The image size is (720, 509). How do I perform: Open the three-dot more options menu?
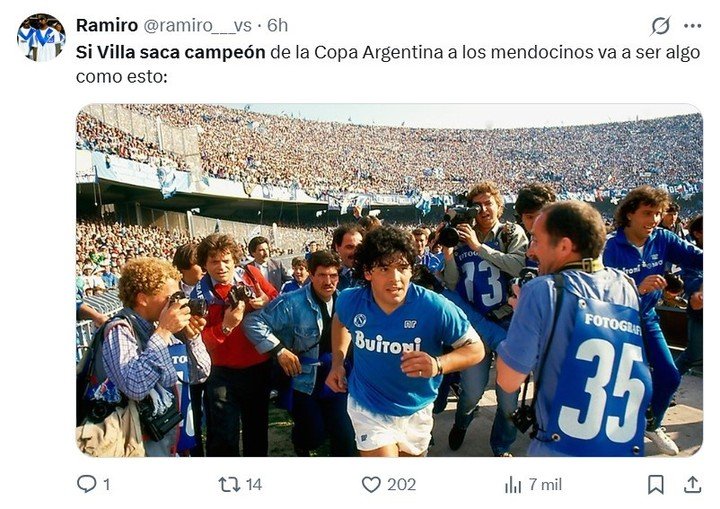[x=692, y=26]
